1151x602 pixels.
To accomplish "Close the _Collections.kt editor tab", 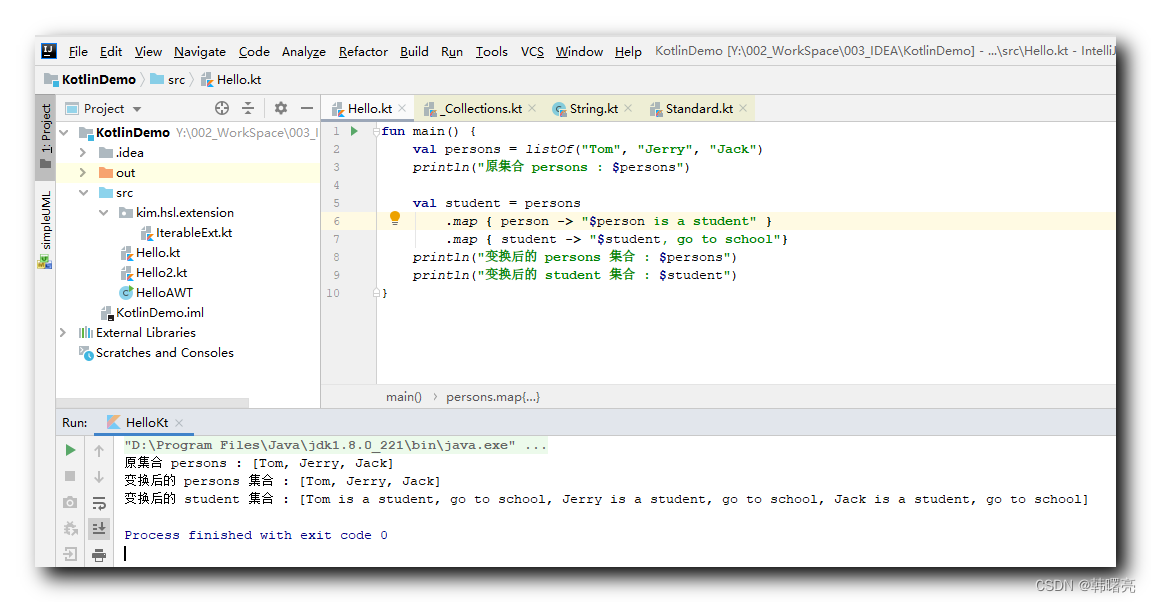I will pyautogui.click(x=532, y=109).
